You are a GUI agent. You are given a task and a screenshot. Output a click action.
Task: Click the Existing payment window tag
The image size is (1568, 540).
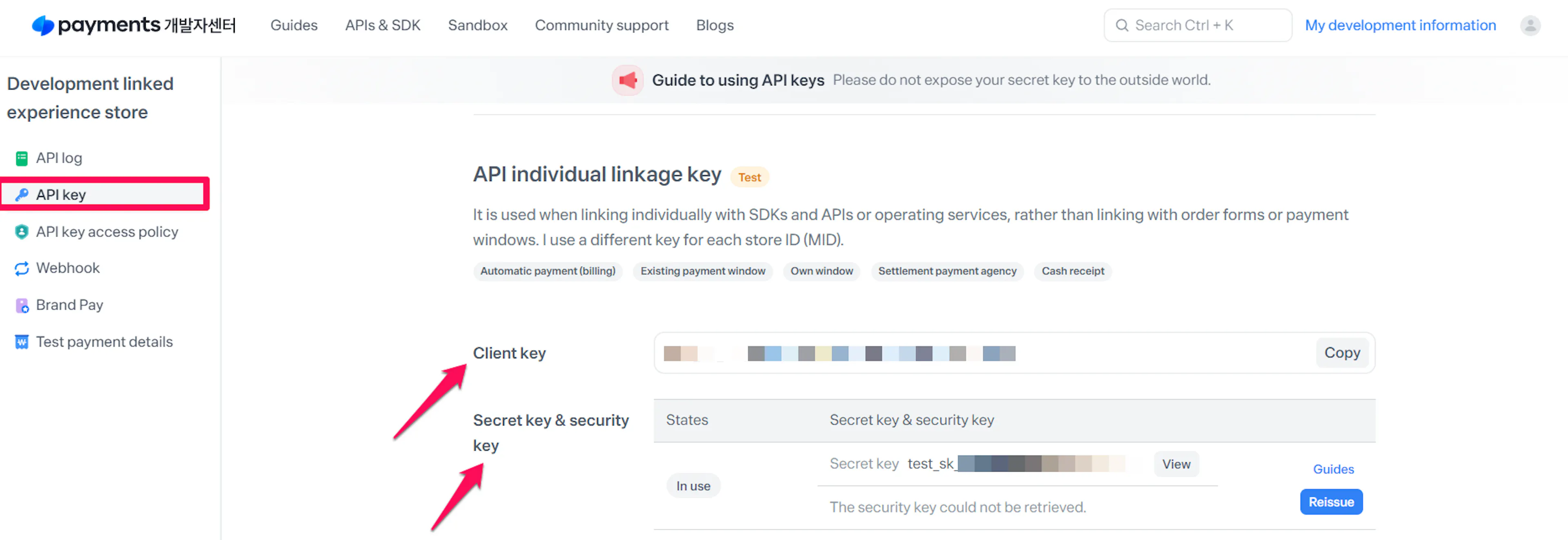click(702, 272)
